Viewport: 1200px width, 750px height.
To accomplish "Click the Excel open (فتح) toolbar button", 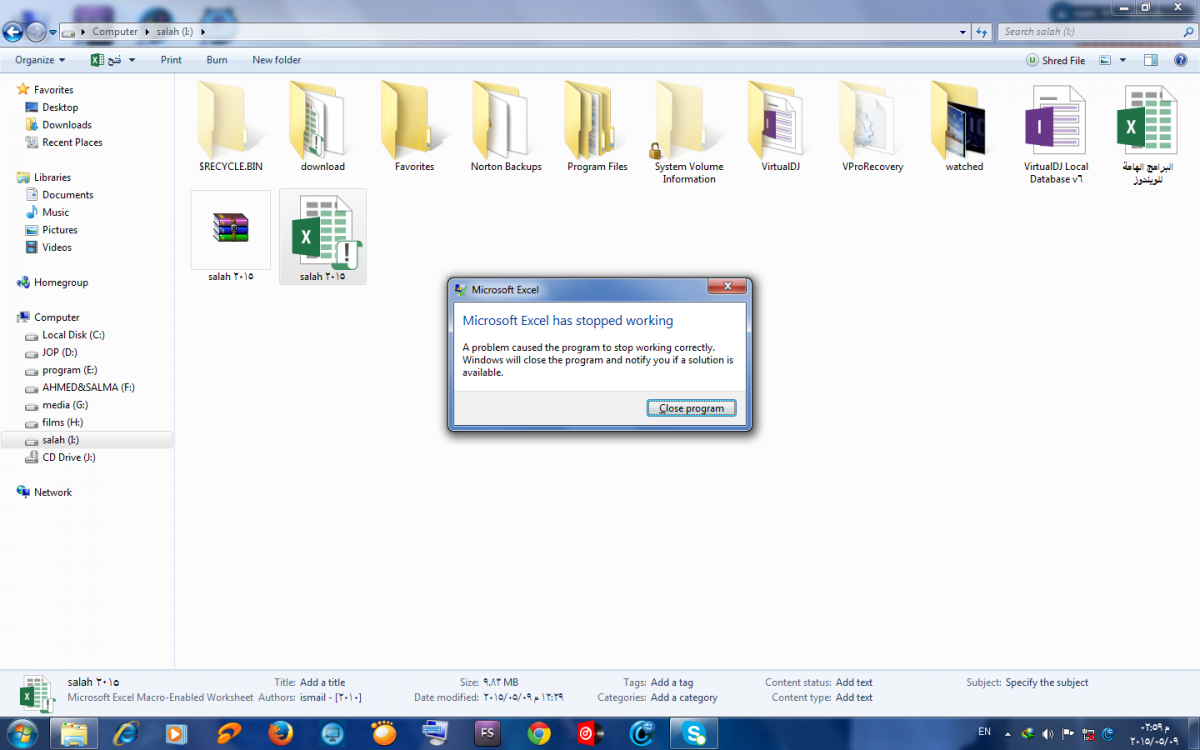I will [106, 60].
